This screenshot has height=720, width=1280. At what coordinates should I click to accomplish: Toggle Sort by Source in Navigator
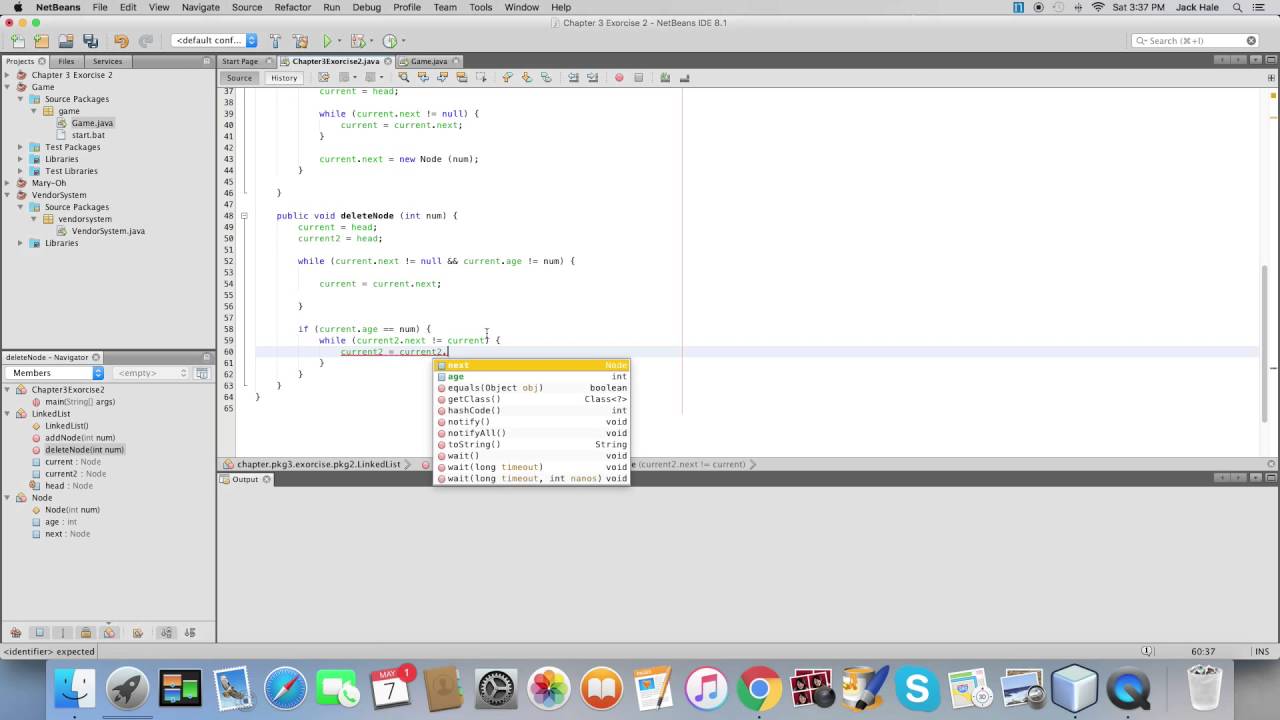coord(190,632)
